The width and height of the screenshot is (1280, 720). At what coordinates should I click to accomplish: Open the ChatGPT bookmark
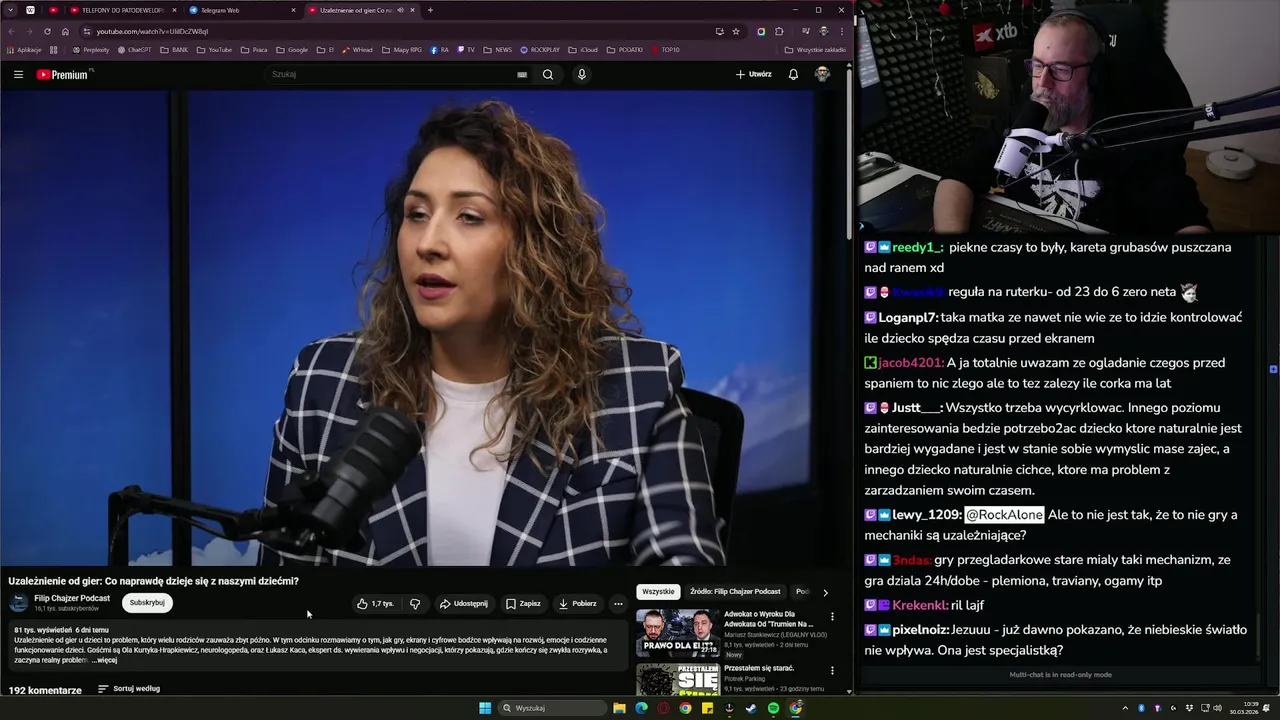coord(134,49)
